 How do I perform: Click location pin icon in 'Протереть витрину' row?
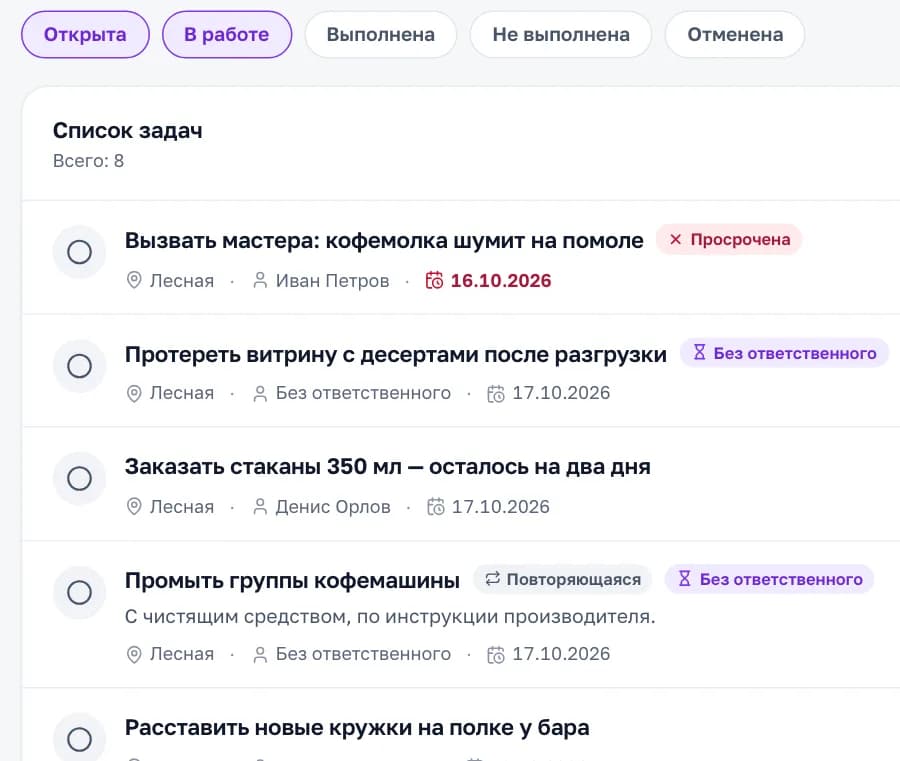click(x=134, y=394)
